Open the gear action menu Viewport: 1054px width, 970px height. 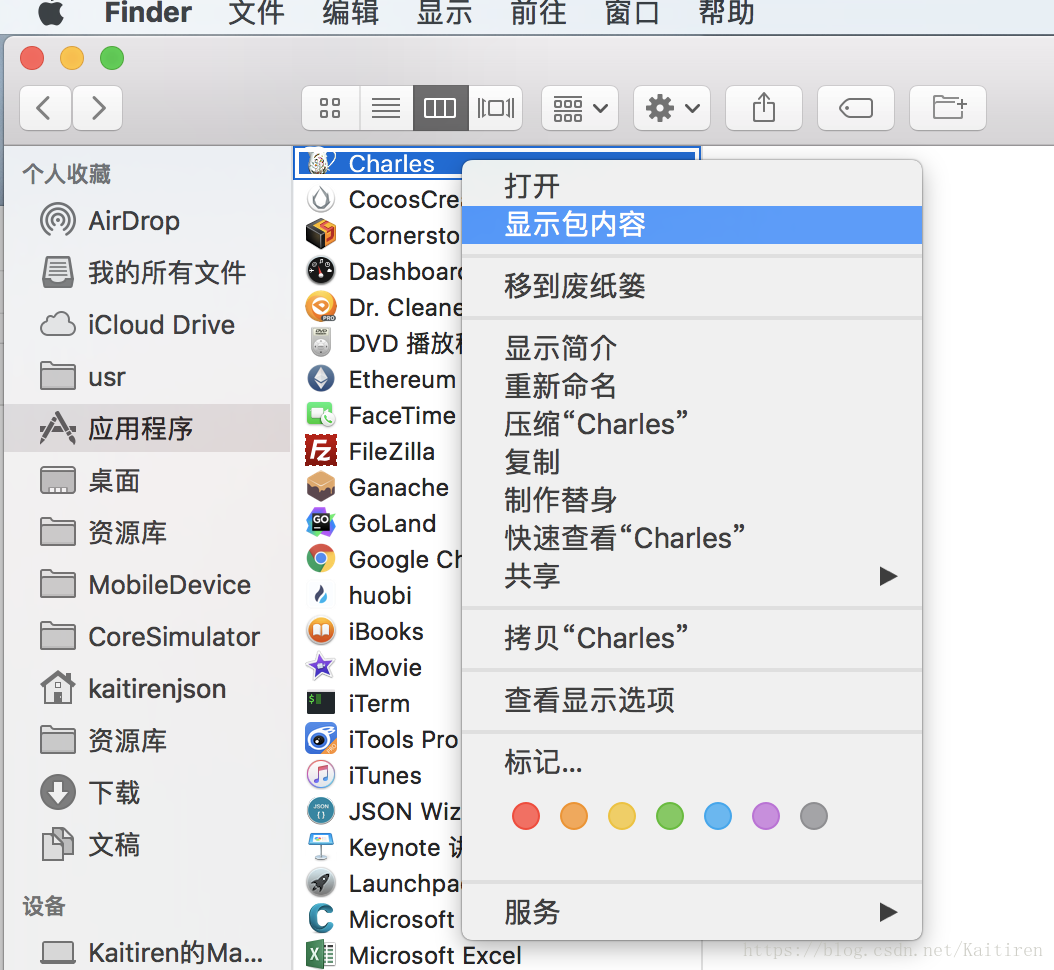click(x=672, y=108)
